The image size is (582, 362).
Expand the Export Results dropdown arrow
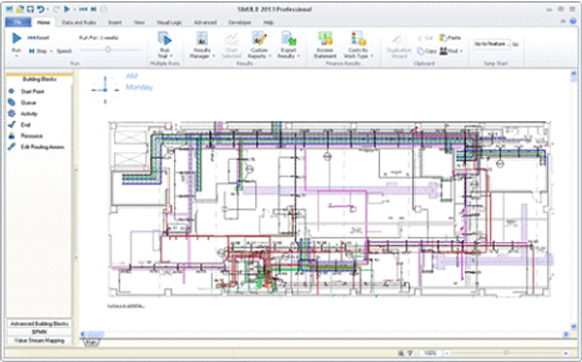click(298, 56)
